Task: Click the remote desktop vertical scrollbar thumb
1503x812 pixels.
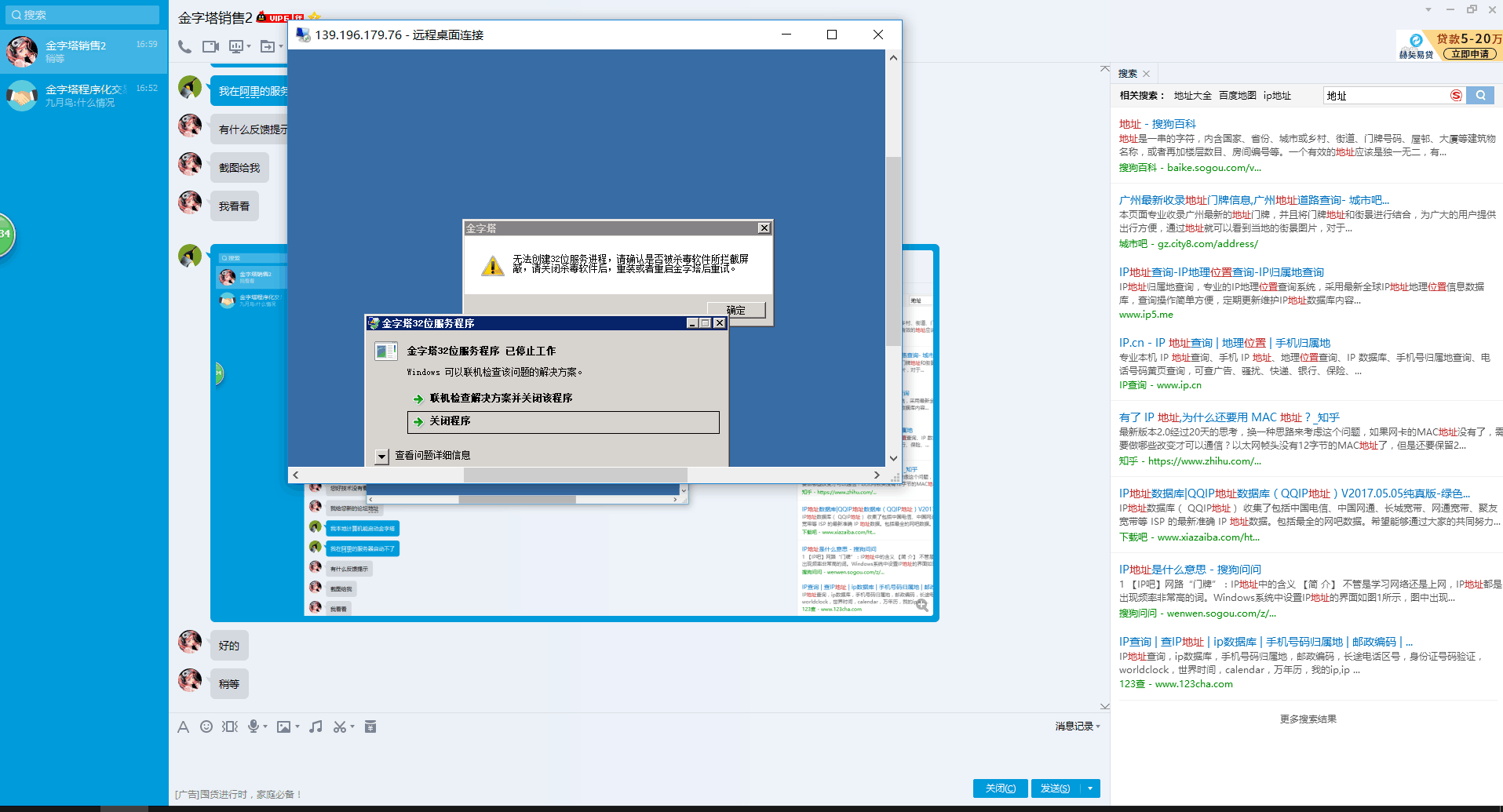Action: [893, 251]
